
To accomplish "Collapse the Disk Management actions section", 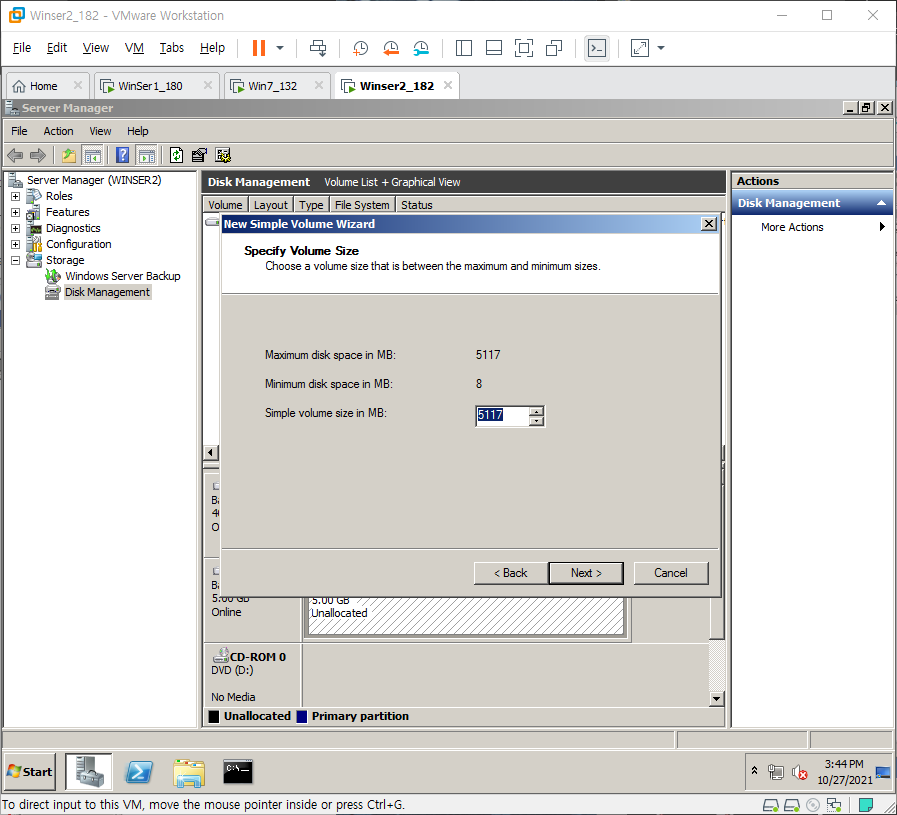I will (881, 203).
